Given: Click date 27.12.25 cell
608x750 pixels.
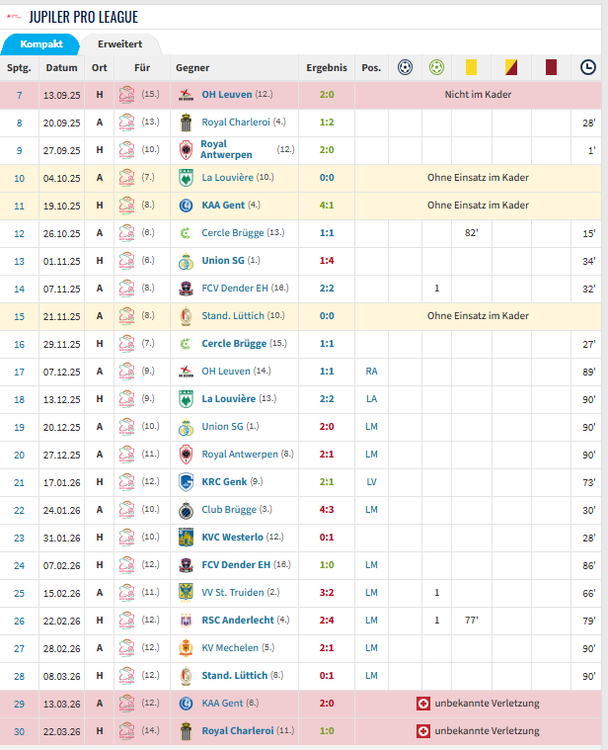Looking at the screenshot, I should click(x=62, y=455).
